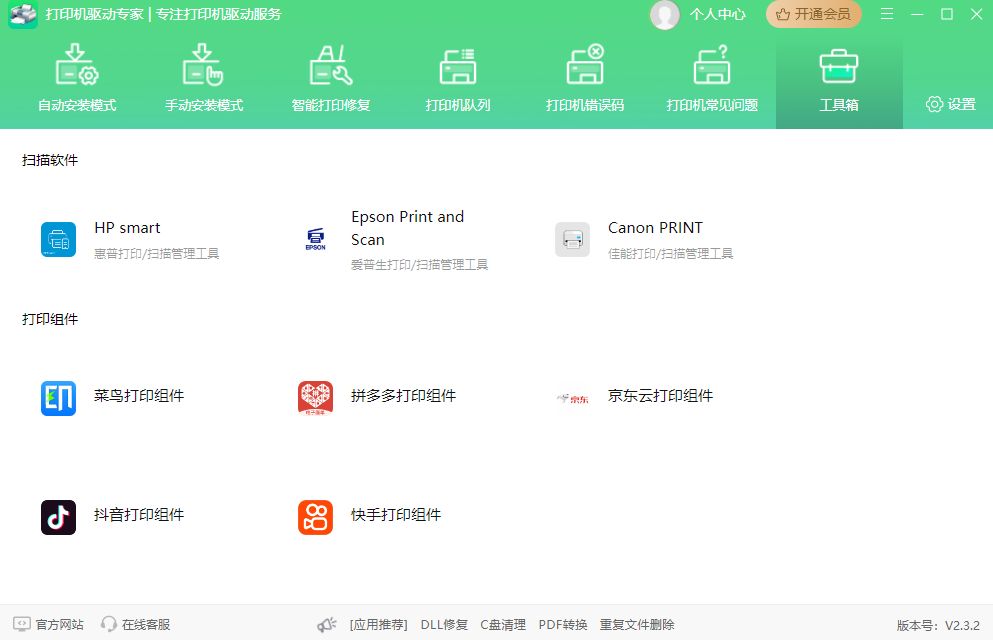
Task: Select the 京东云打印组件 icon
Action: [572, 398]
